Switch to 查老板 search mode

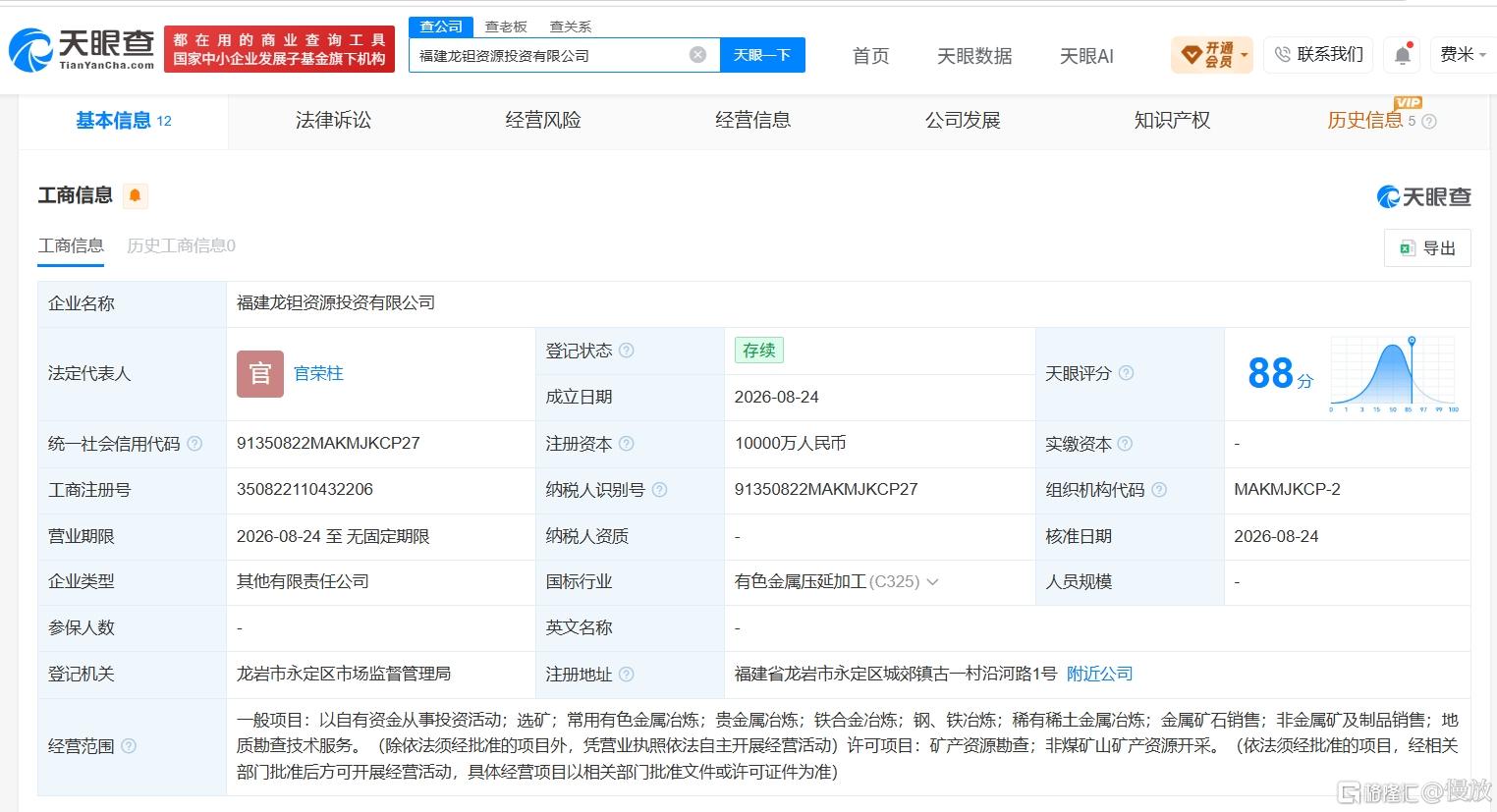pos(506,27)
